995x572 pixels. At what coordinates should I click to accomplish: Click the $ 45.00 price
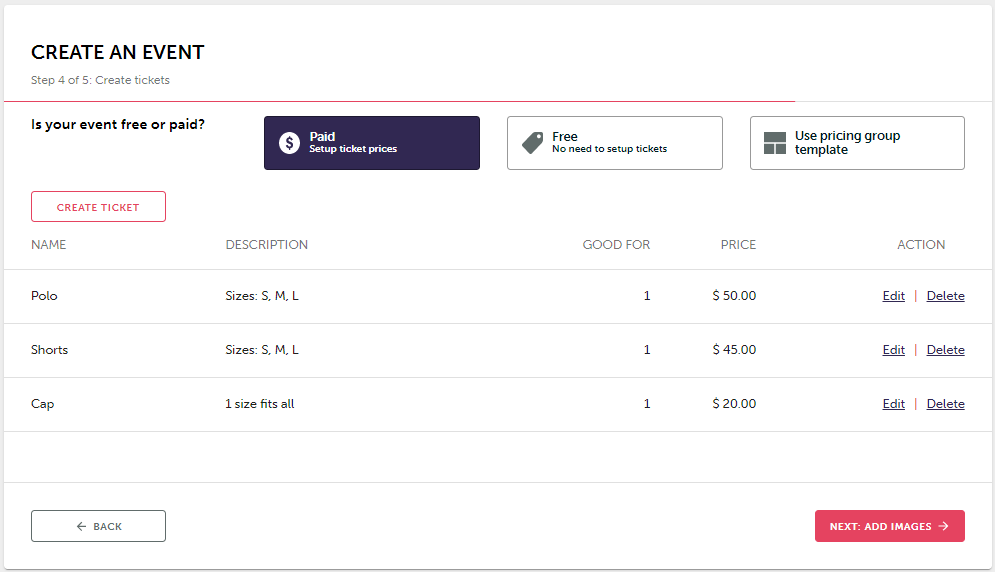click(734, 350)
